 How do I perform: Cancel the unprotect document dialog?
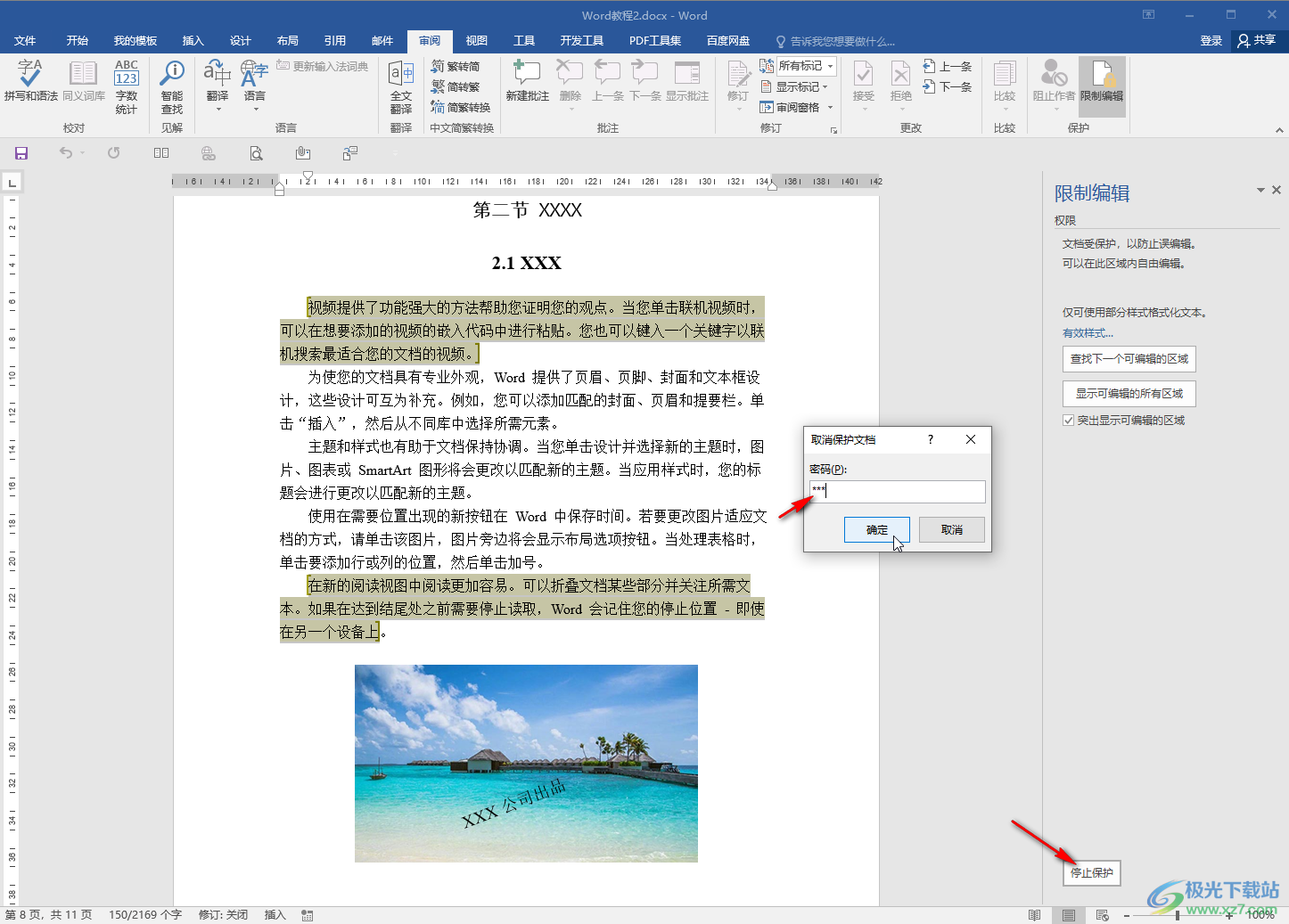tap(952, 529)
